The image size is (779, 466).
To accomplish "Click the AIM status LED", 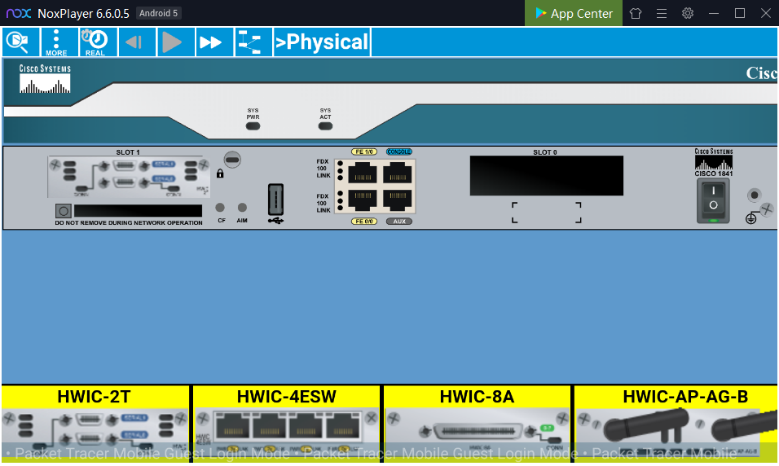I will [x=242, y=207].
